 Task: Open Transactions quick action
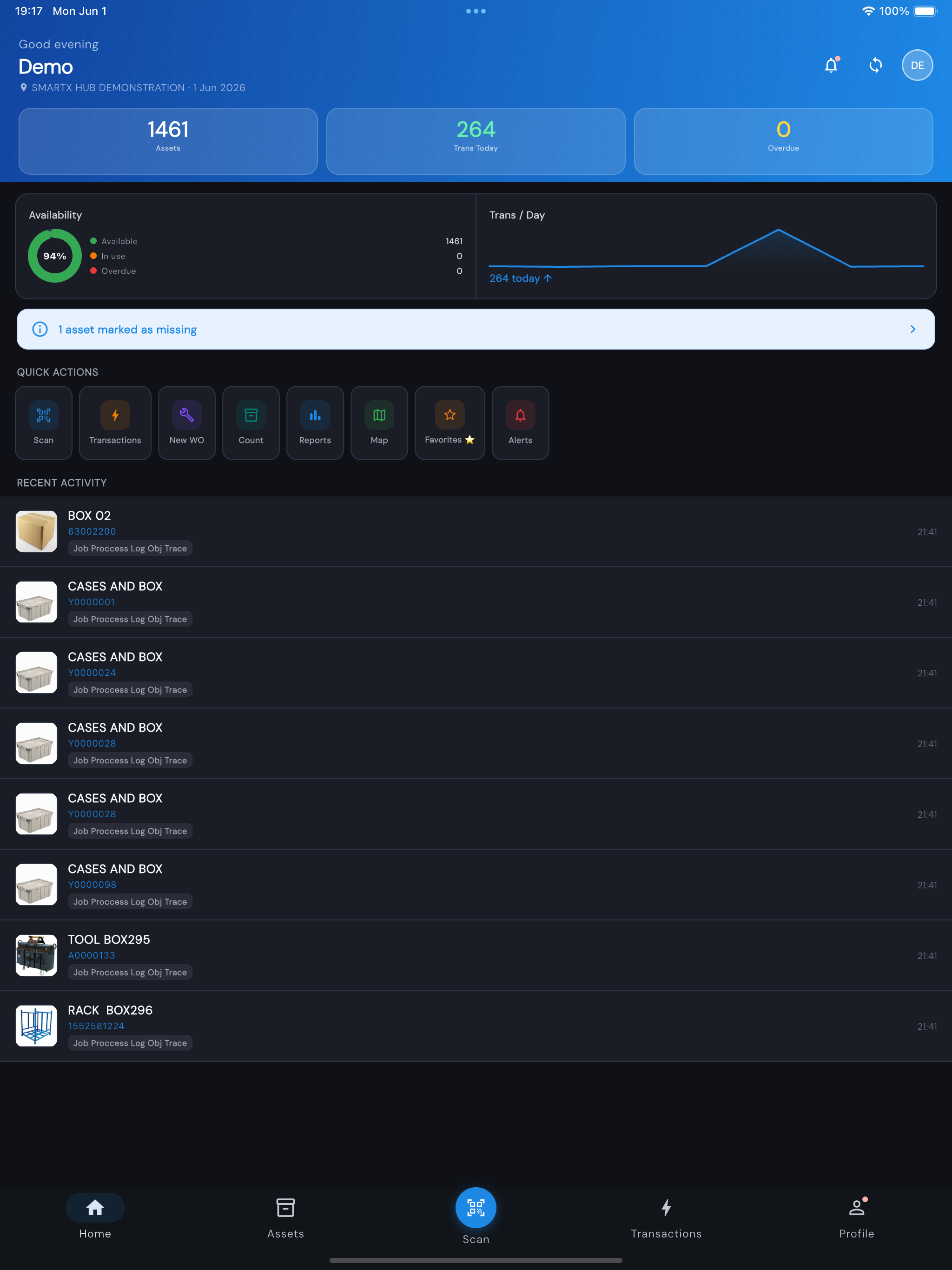115,423
